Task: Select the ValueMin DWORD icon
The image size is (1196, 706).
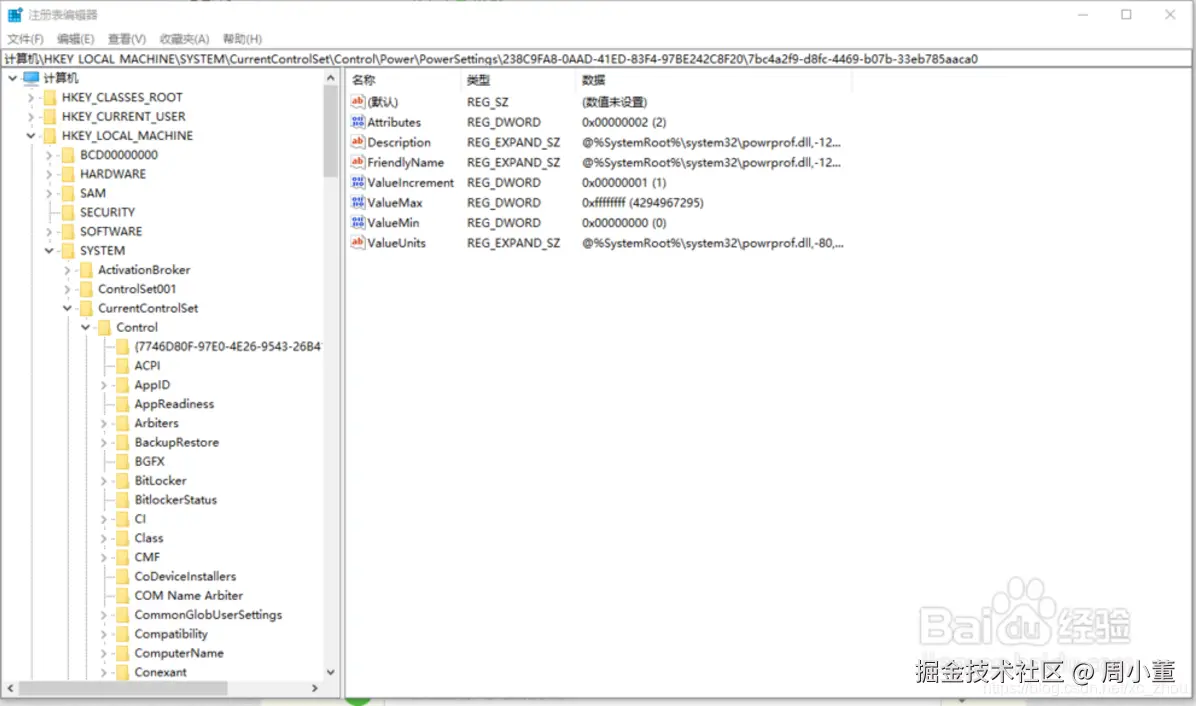Action: pos(358,223)
